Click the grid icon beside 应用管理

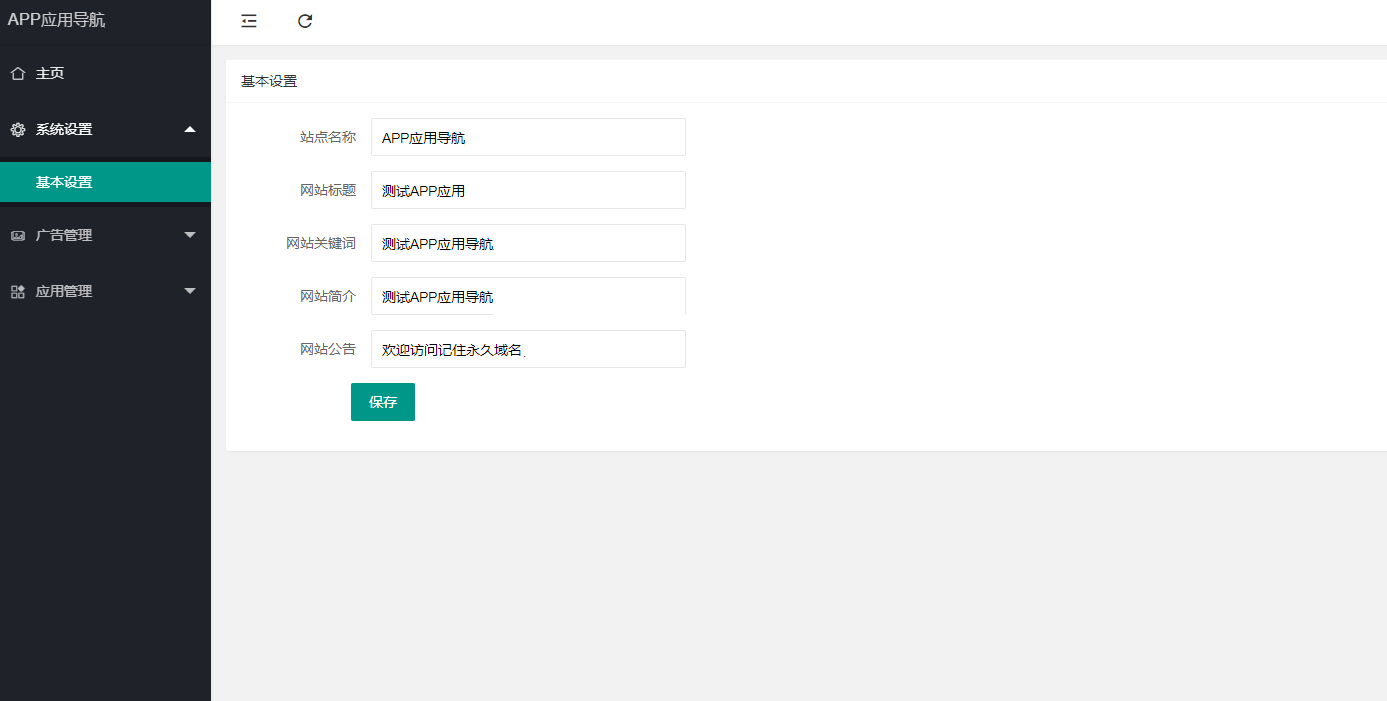coord(17,291)
